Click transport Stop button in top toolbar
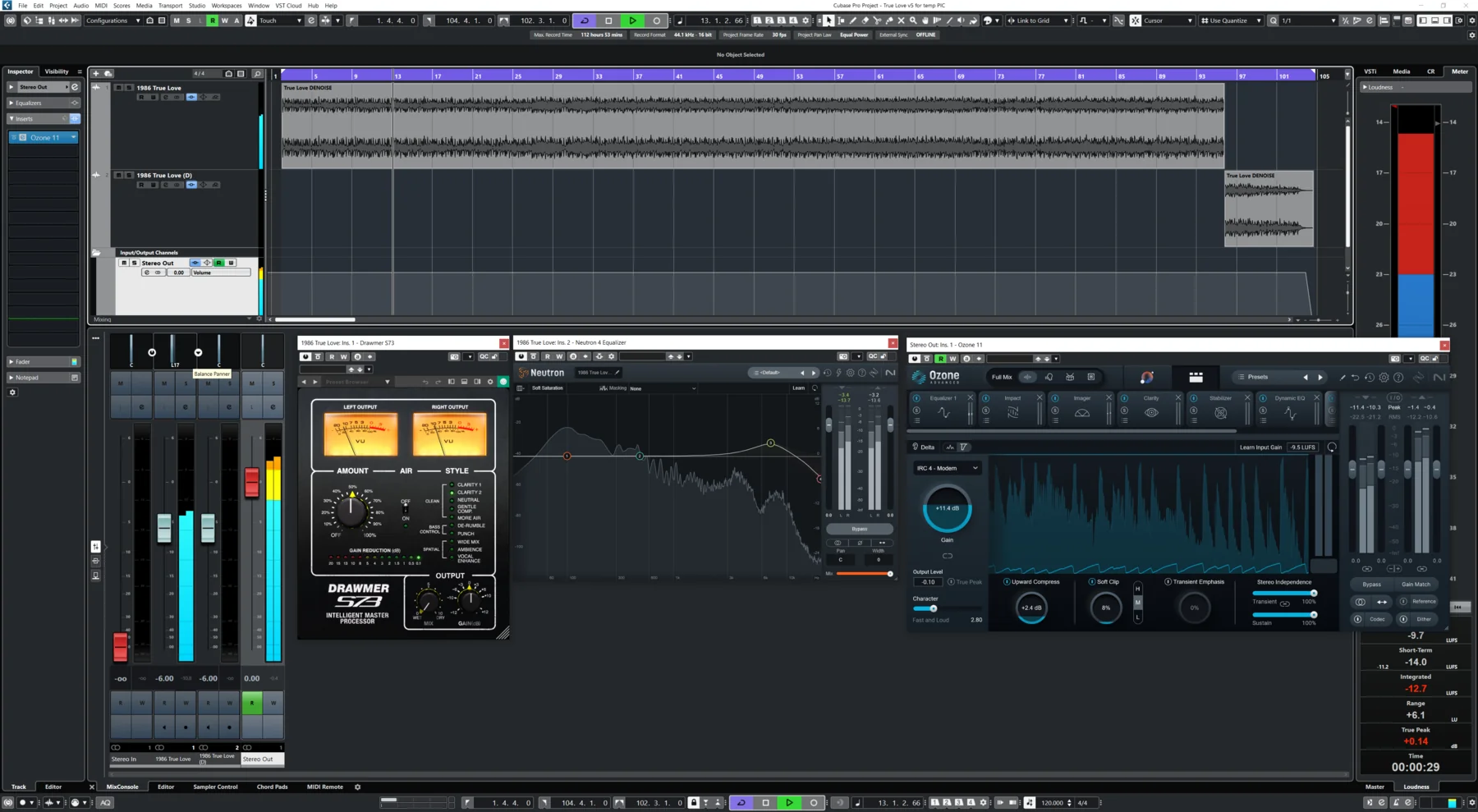Screen dimensions: 1478x812 pos(608,21)
